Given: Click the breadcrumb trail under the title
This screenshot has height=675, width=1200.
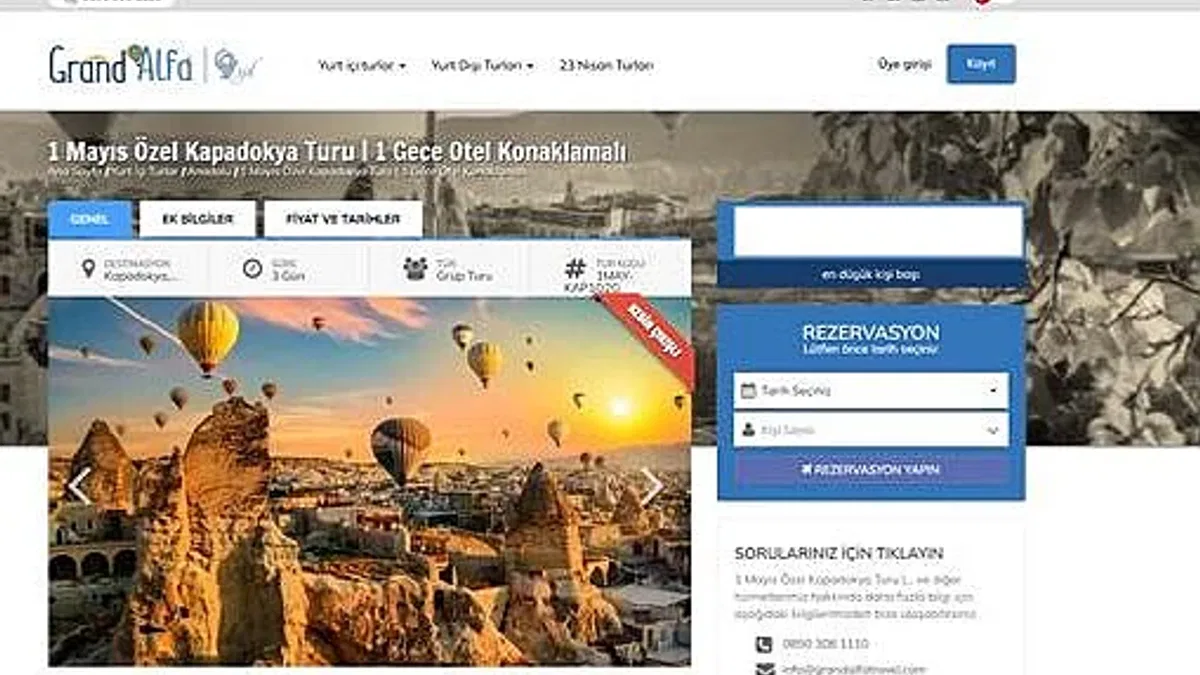Looking at the screenshot, I should [287, 172].
